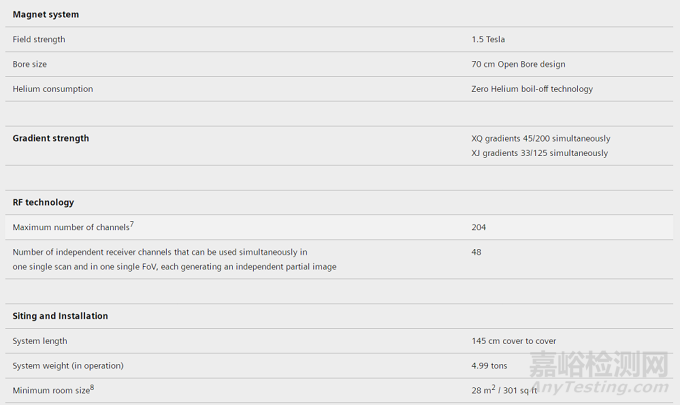Select the Helium consumption label
680x405 pixels.
click(x=52, y=89)
